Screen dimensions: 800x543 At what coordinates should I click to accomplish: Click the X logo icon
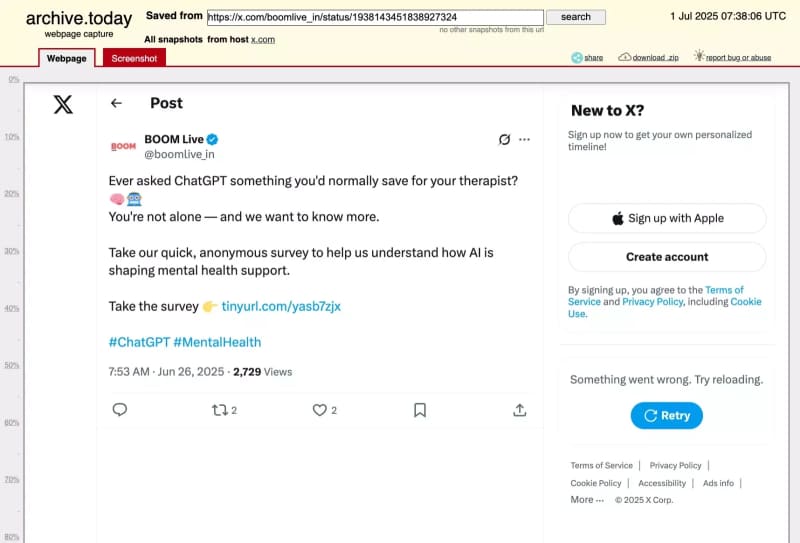click(x=63, y=104)
